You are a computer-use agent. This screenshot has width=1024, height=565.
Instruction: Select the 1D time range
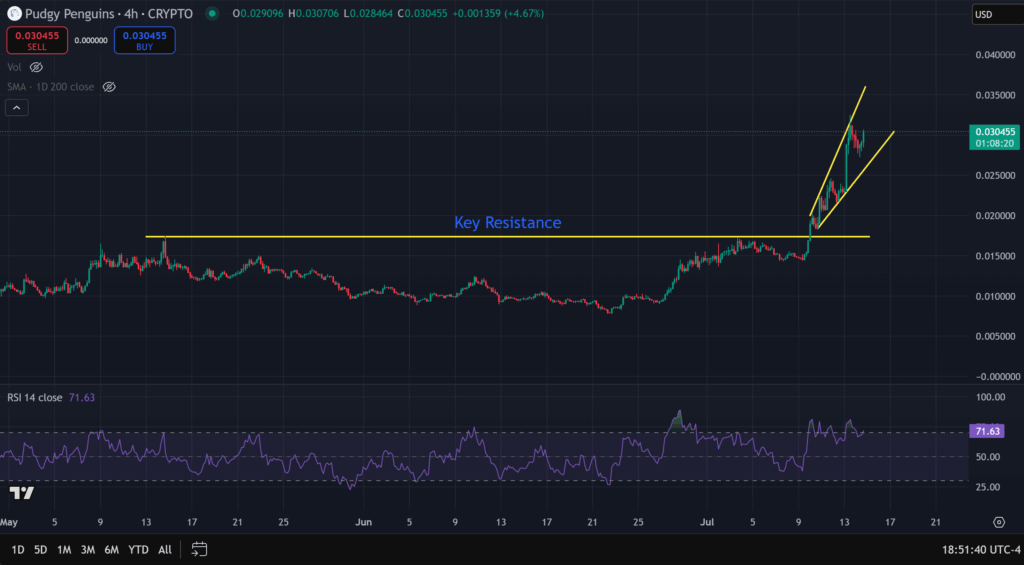[x=18, y=549]
